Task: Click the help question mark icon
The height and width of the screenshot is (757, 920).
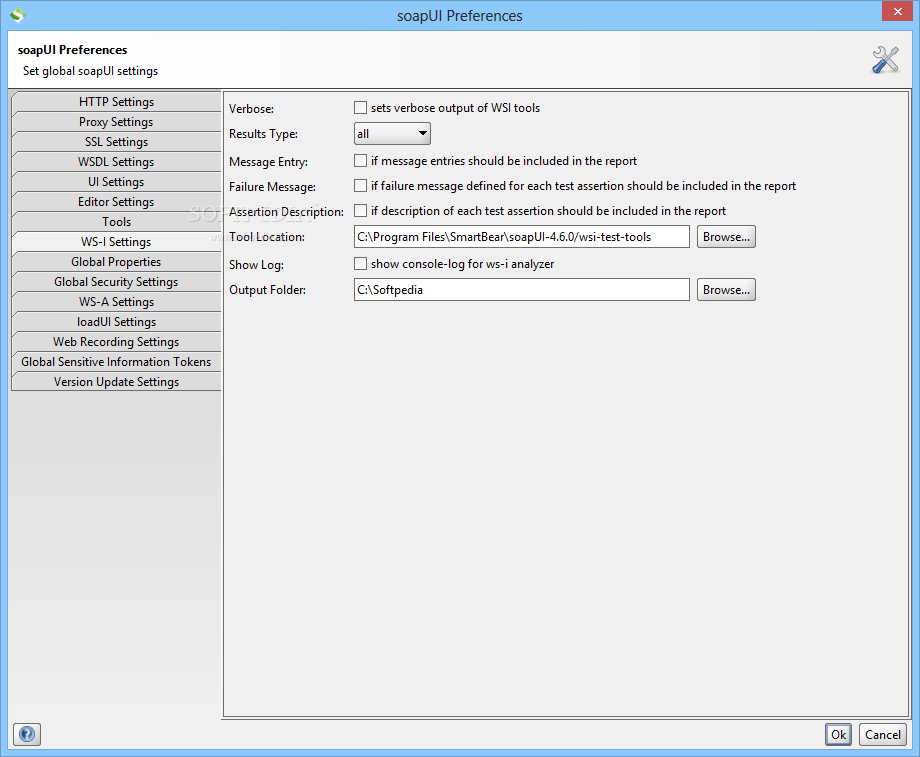Action: [27, 734]
